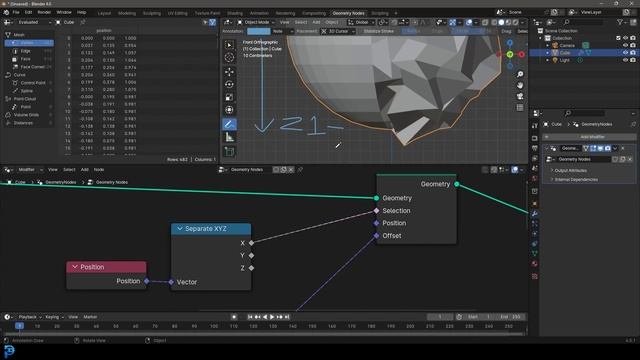The height and width of the screenshot is (360, 640).
Task: Select Light object in outliner
Action: click(564, 60)
